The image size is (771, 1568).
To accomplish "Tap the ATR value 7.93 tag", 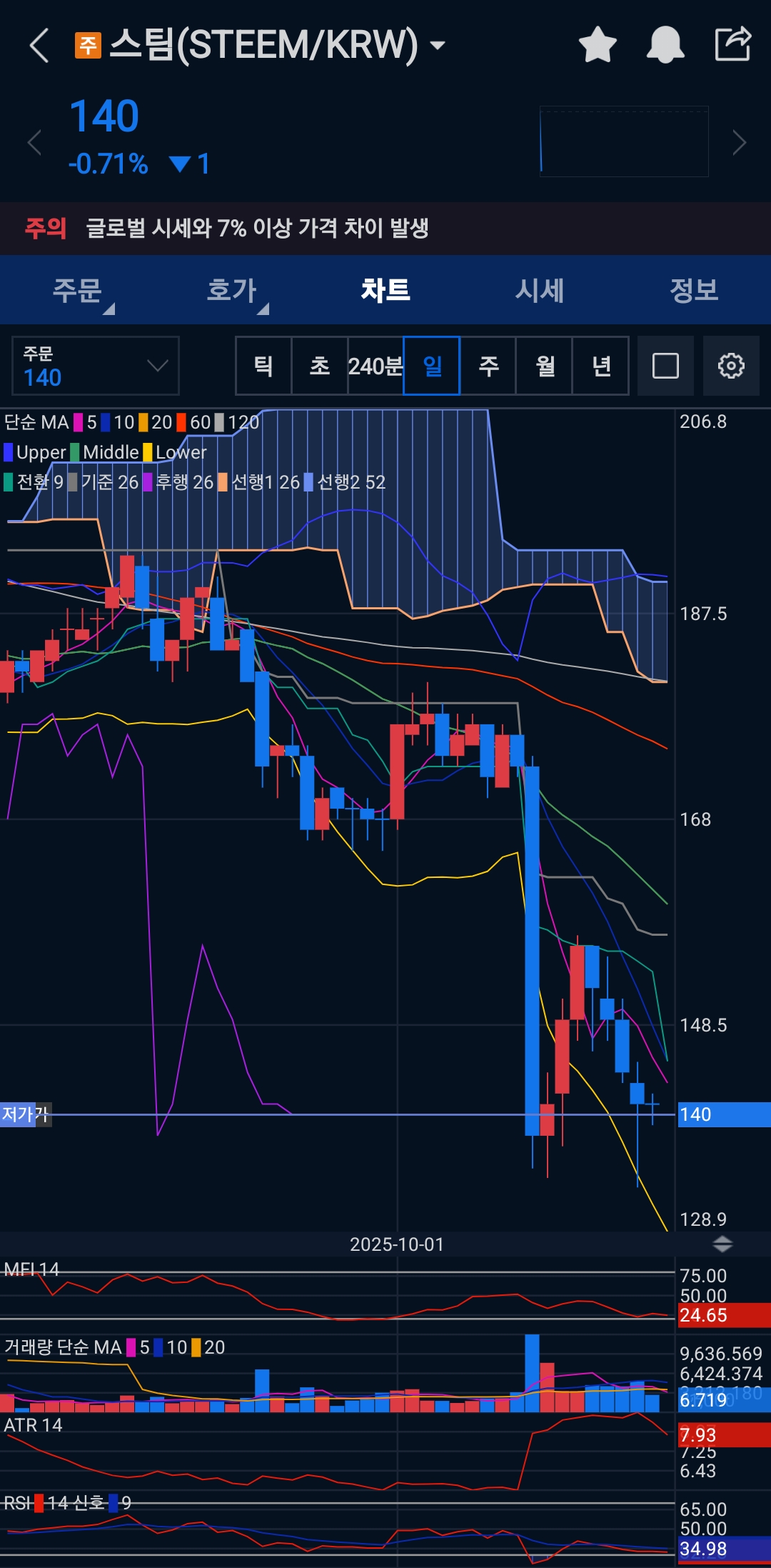I will (723, 1435).
